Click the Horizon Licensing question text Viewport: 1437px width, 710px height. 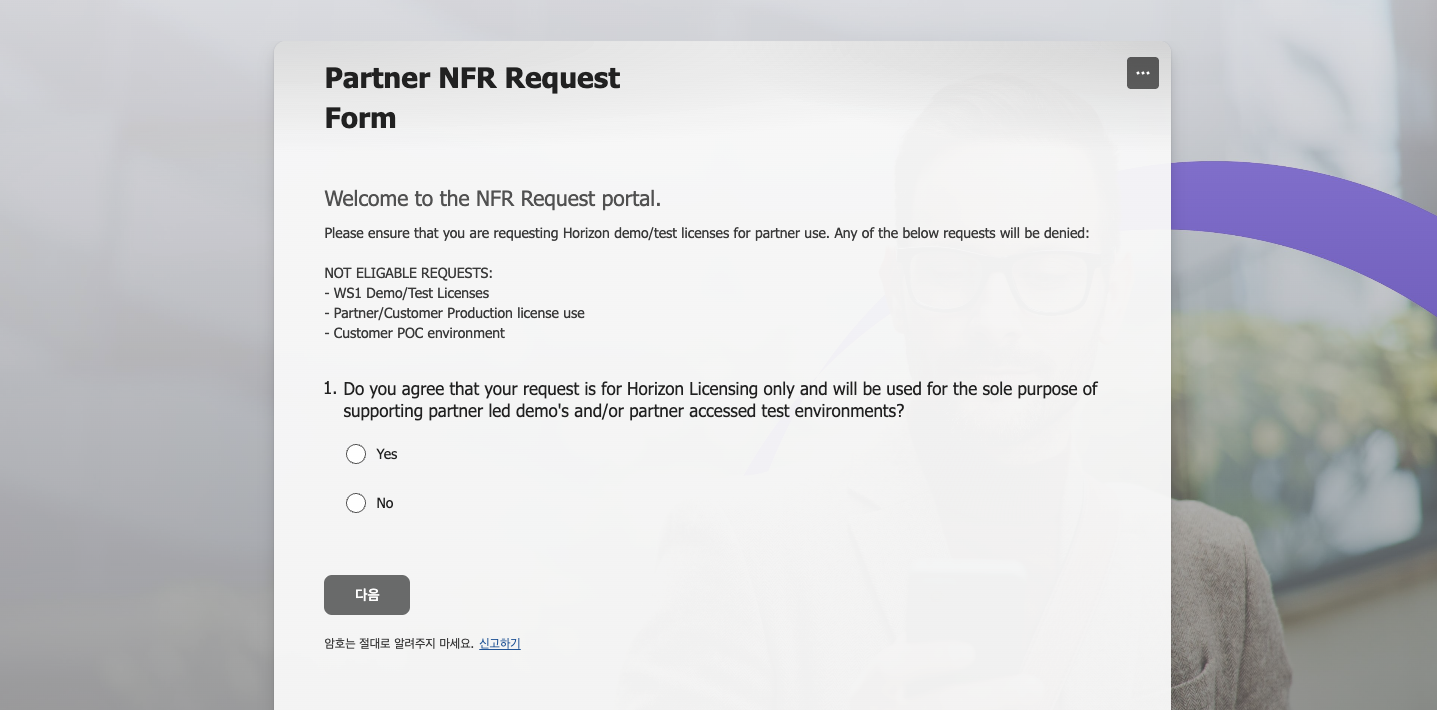[x=720, y=399]
